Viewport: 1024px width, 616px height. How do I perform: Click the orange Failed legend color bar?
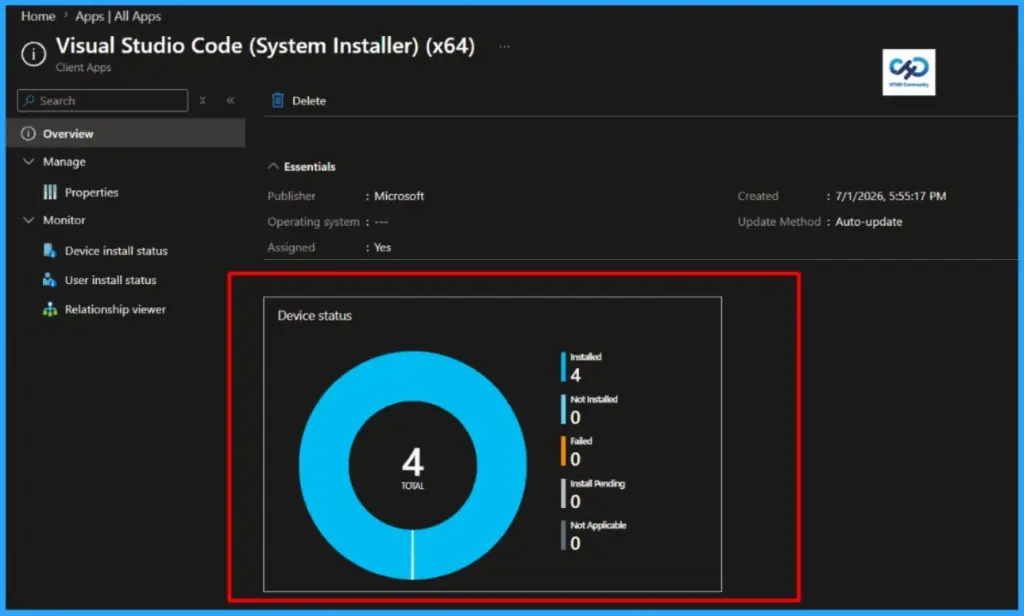563,451
